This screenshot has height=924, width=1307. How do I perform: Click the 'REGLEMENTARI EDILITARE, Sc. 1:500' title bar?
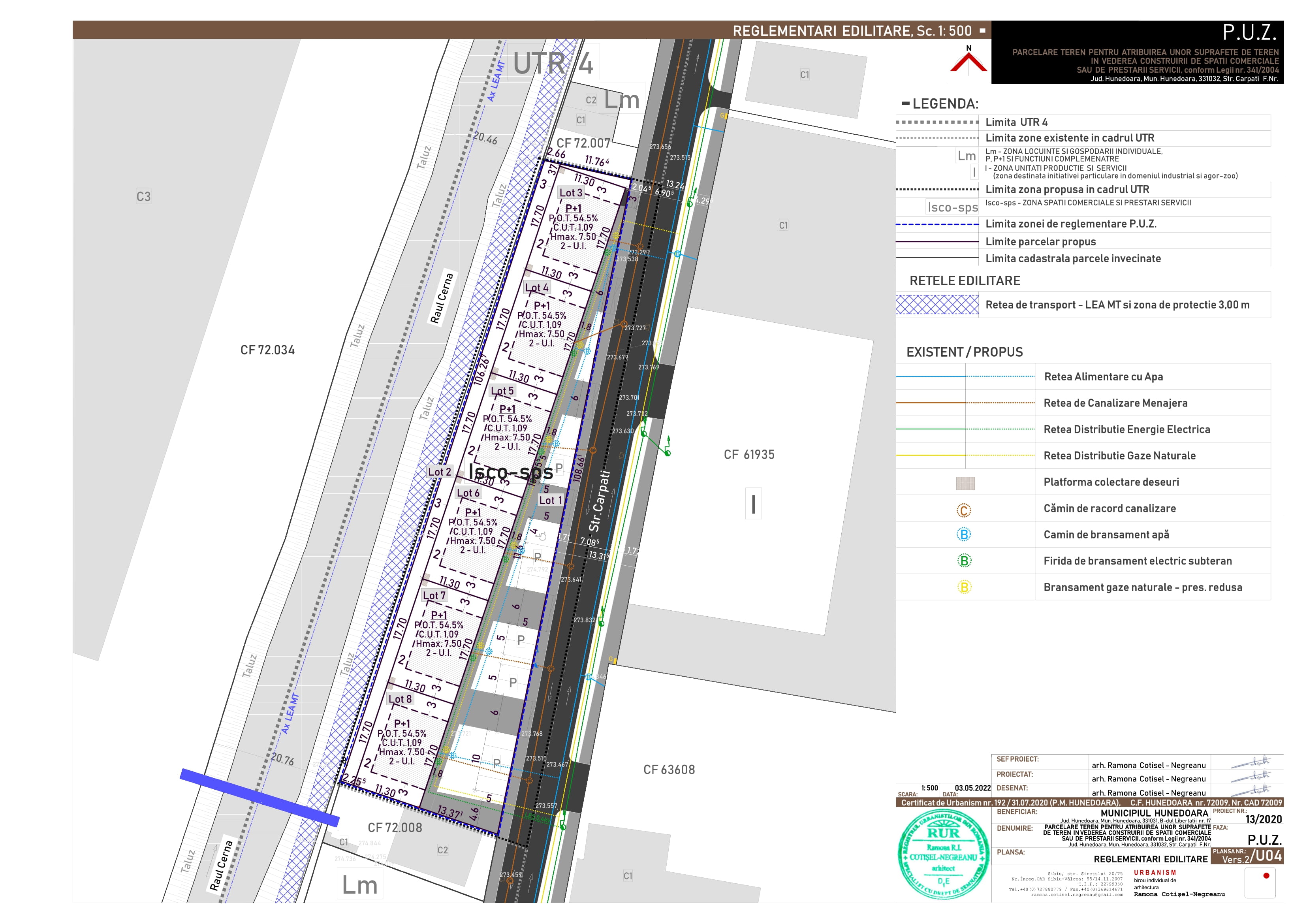pos(852,31)
